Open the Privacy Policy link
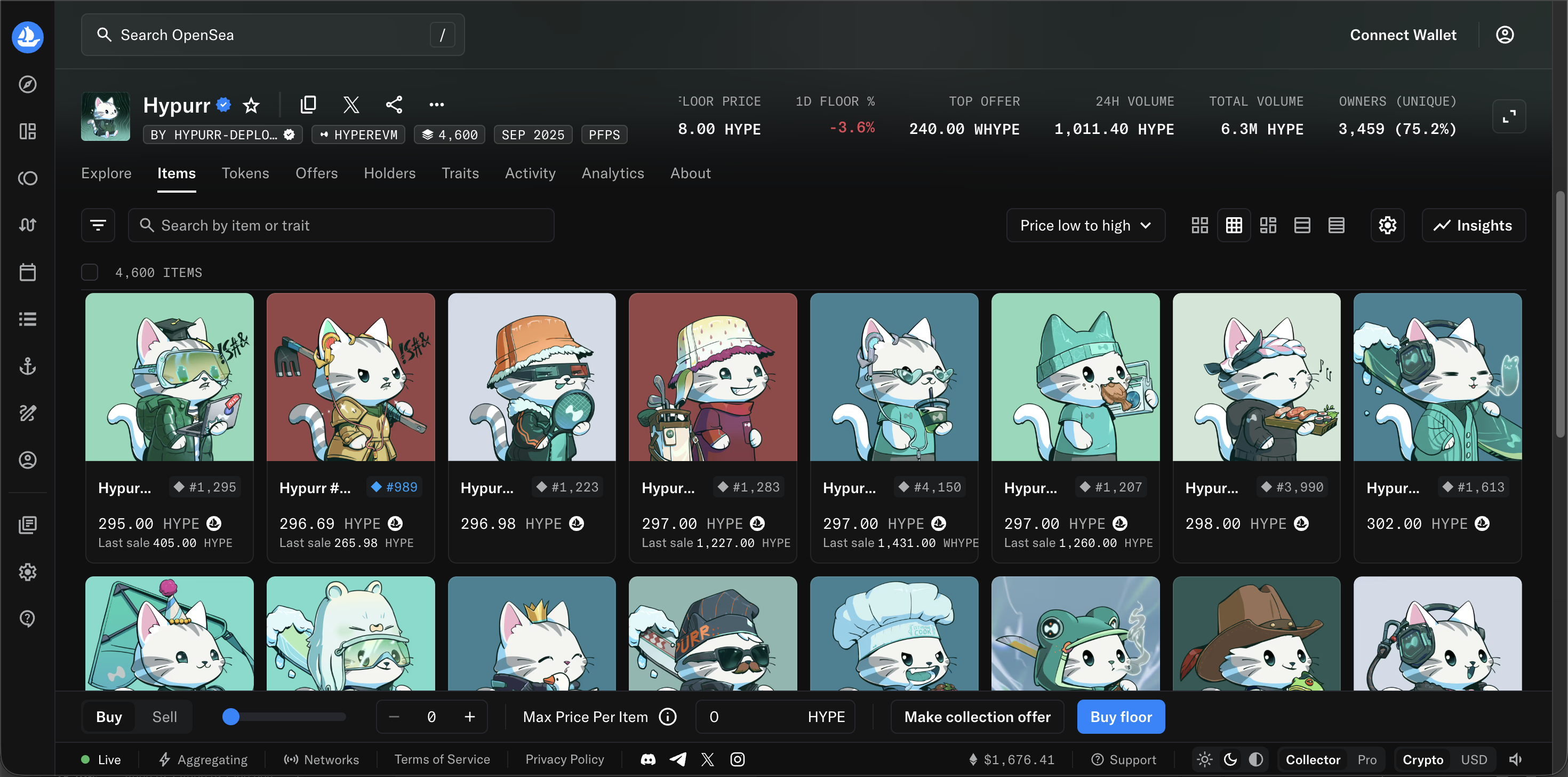This screenshot has height=777, width=1568. click(x=564, y=759)
